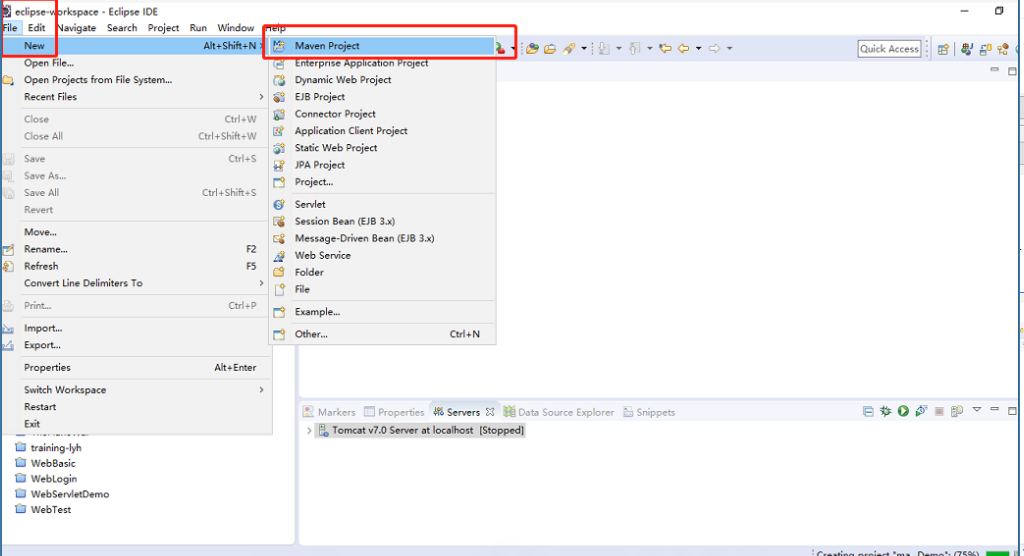Start the server with green play icon
This screenshot has width=1024, height=556.
point(903,411)
